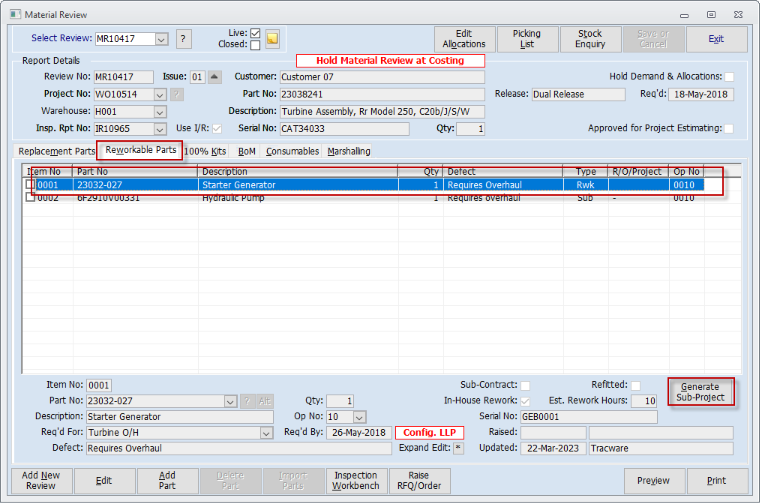Click the Expand Edit asterisk button
Screen dimensions: 760x503
tap(458, 448)
